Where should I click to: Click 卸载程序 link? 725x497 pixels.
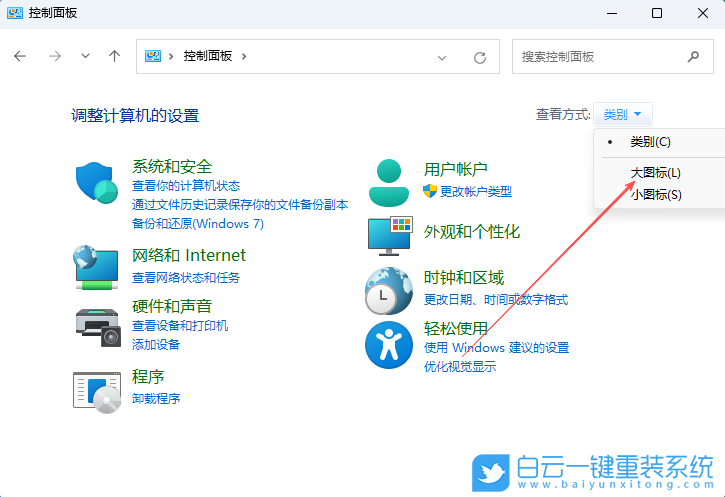156,399
